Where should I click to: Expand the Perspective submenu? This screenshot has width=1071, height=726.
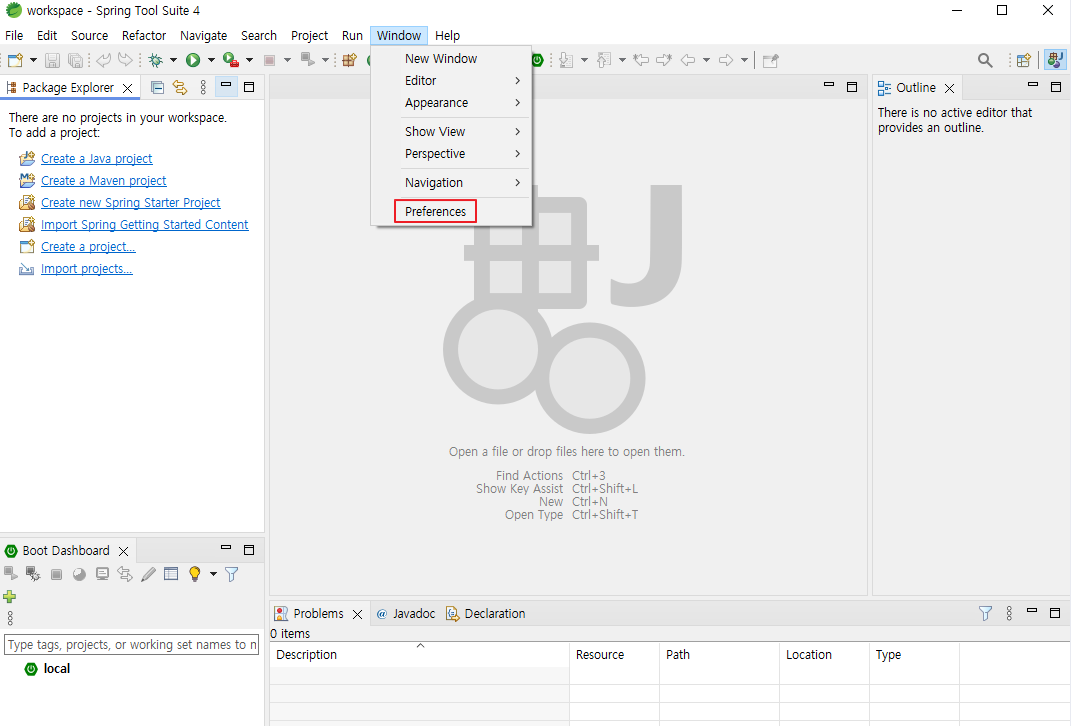pos(451,154)
